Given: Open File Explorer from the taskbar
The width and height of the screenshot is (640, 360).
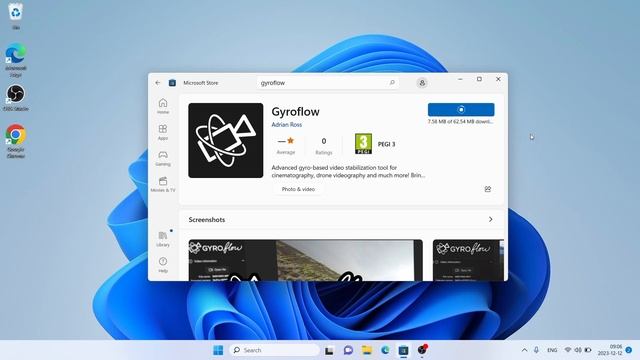Looking at the screenshot, I should pos(367,350).
